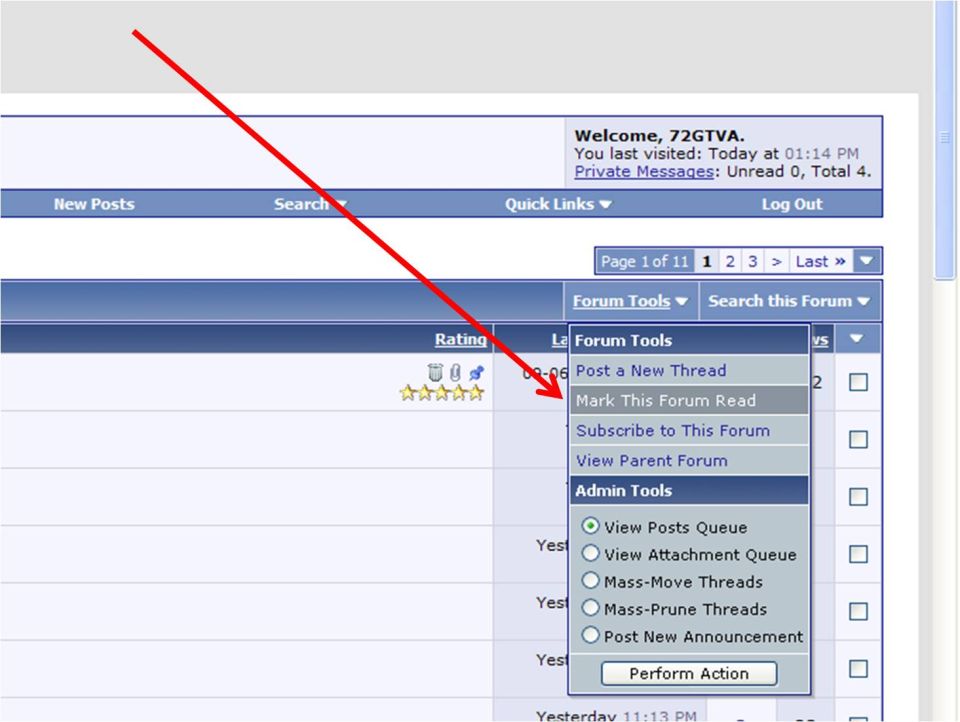
Task: Open the Quick Links dropdown
Action: coord(558,204)
